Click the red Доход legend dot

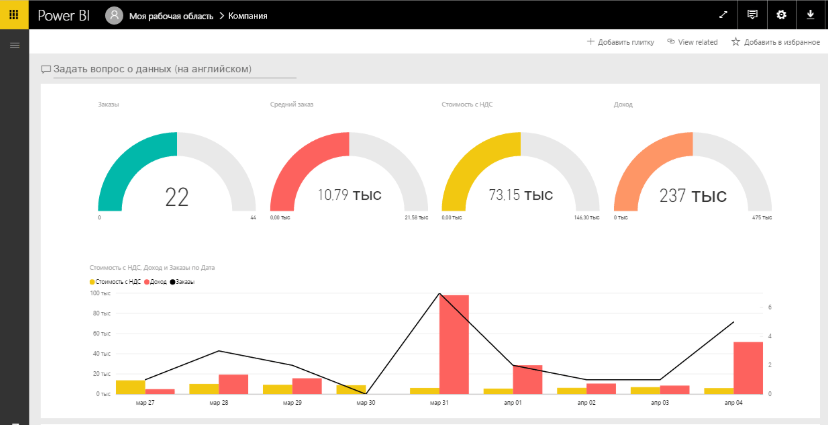pyautogui.click(x=146, y=282)
